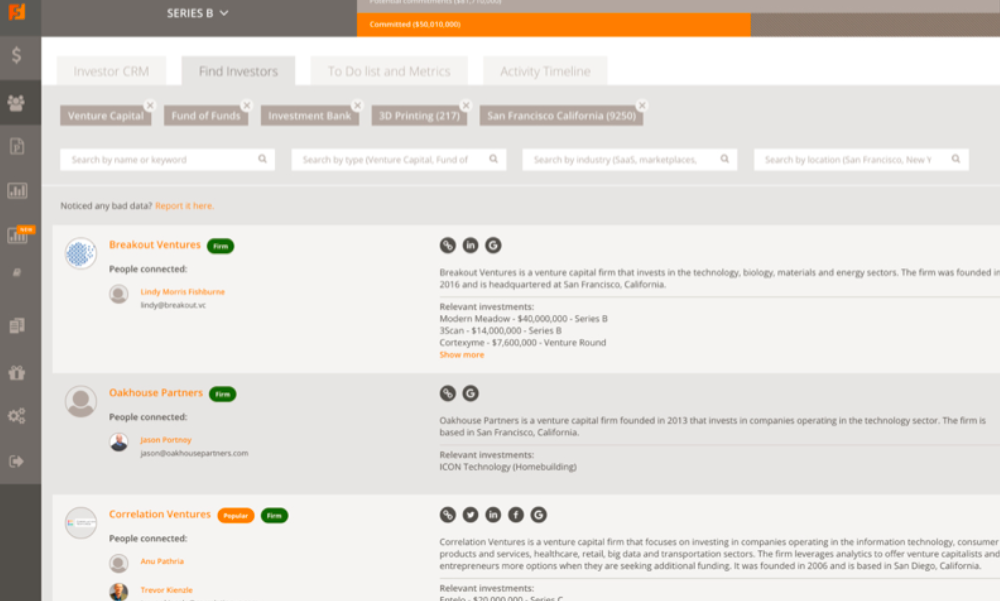
Task: Open Lindy Morris Fishburne's profile link
Action: 182,292
